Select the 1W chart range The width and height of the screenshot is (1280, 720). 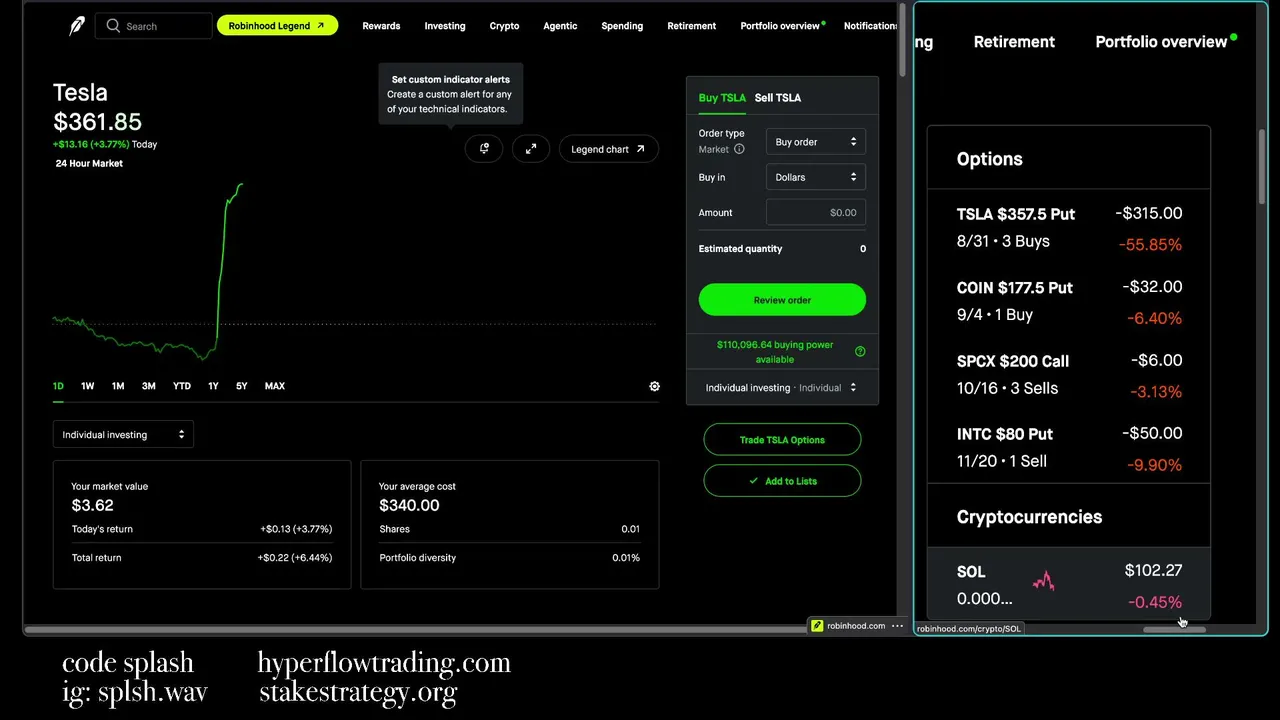point(88,386)
